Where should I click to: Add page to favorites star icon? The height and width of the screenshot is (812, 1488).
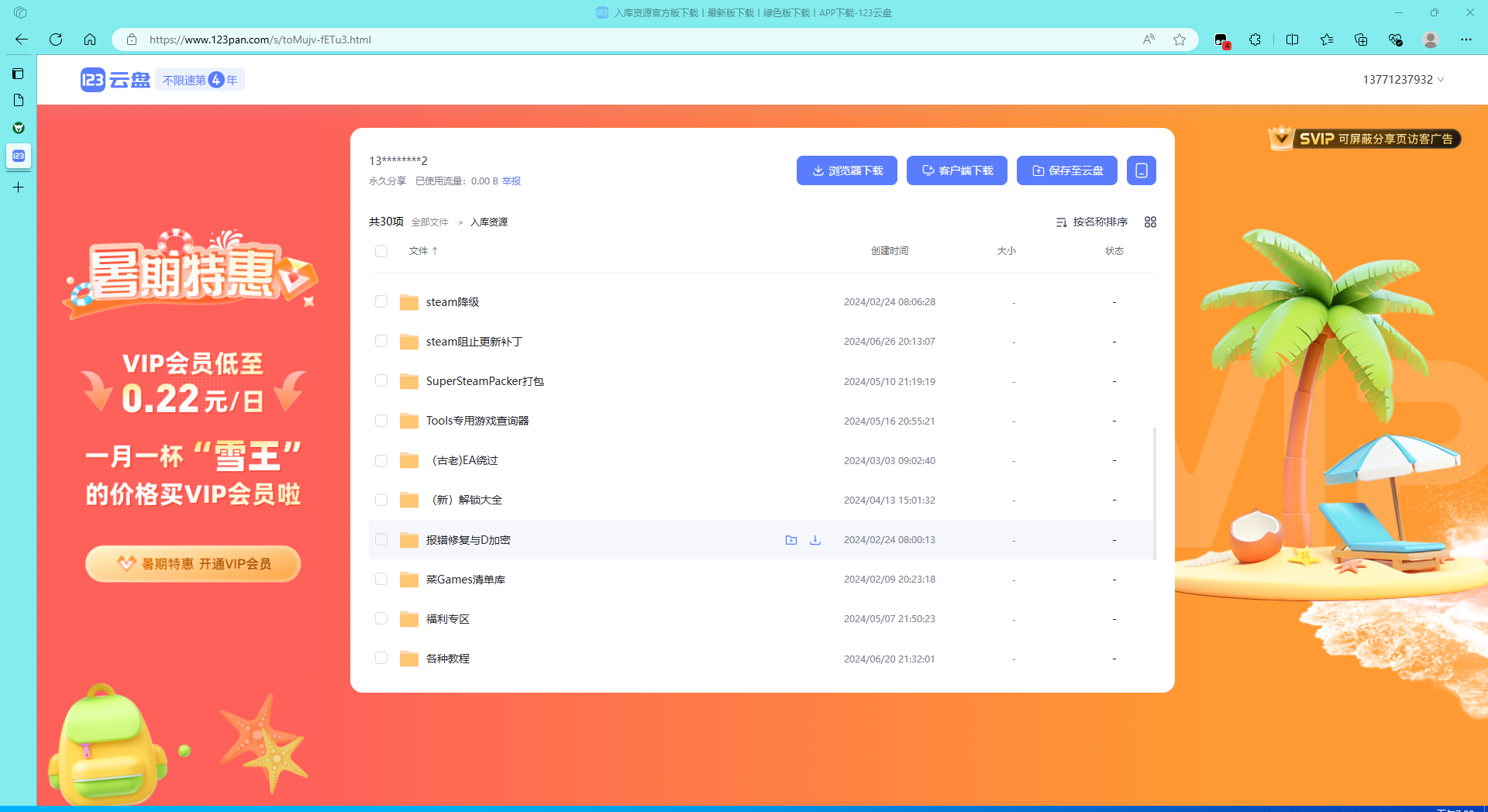1180,40
